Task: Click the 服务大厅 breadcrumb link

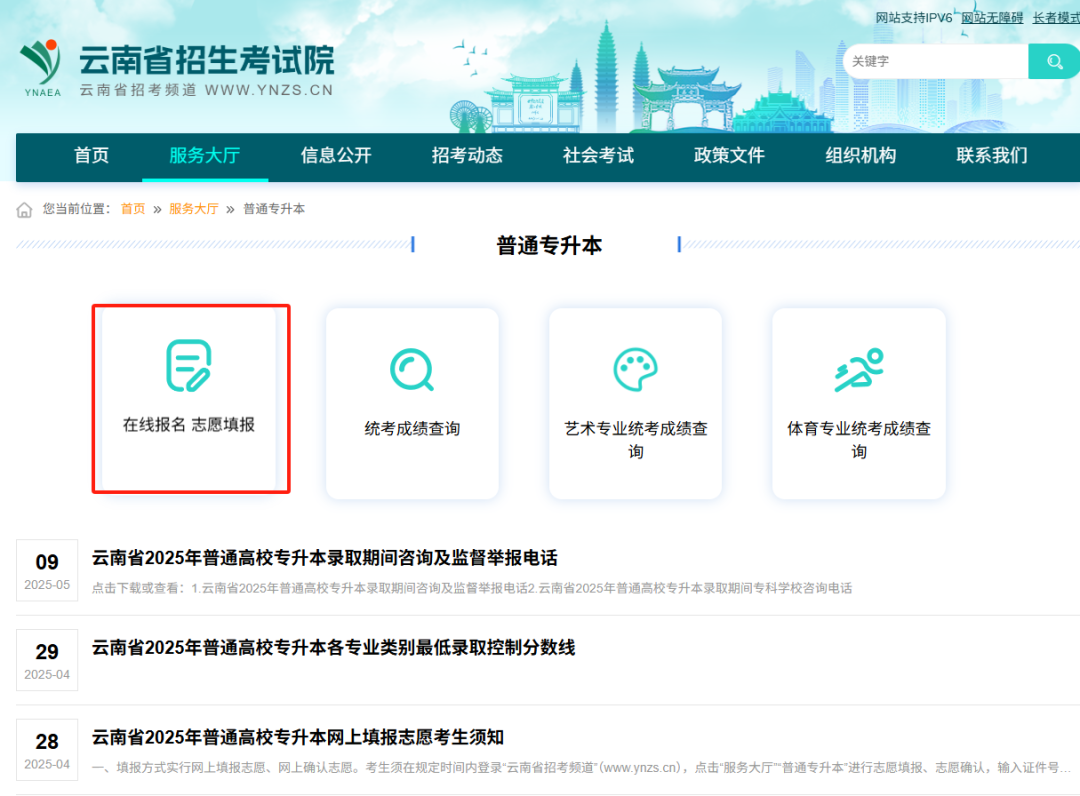Action: pos(194,209)
